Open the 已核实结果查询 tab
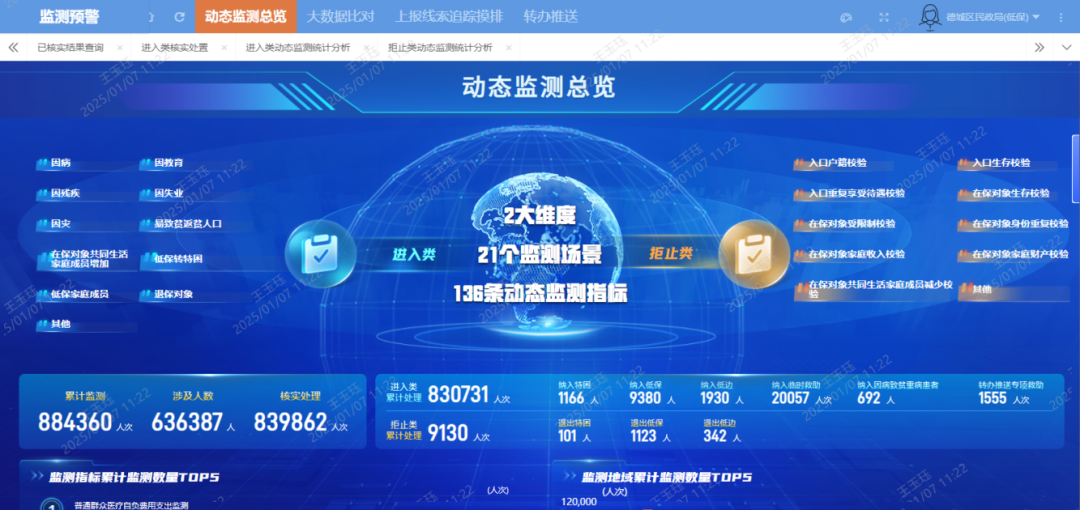Screen dimensions: 1080x510 (x=70, y=47)
